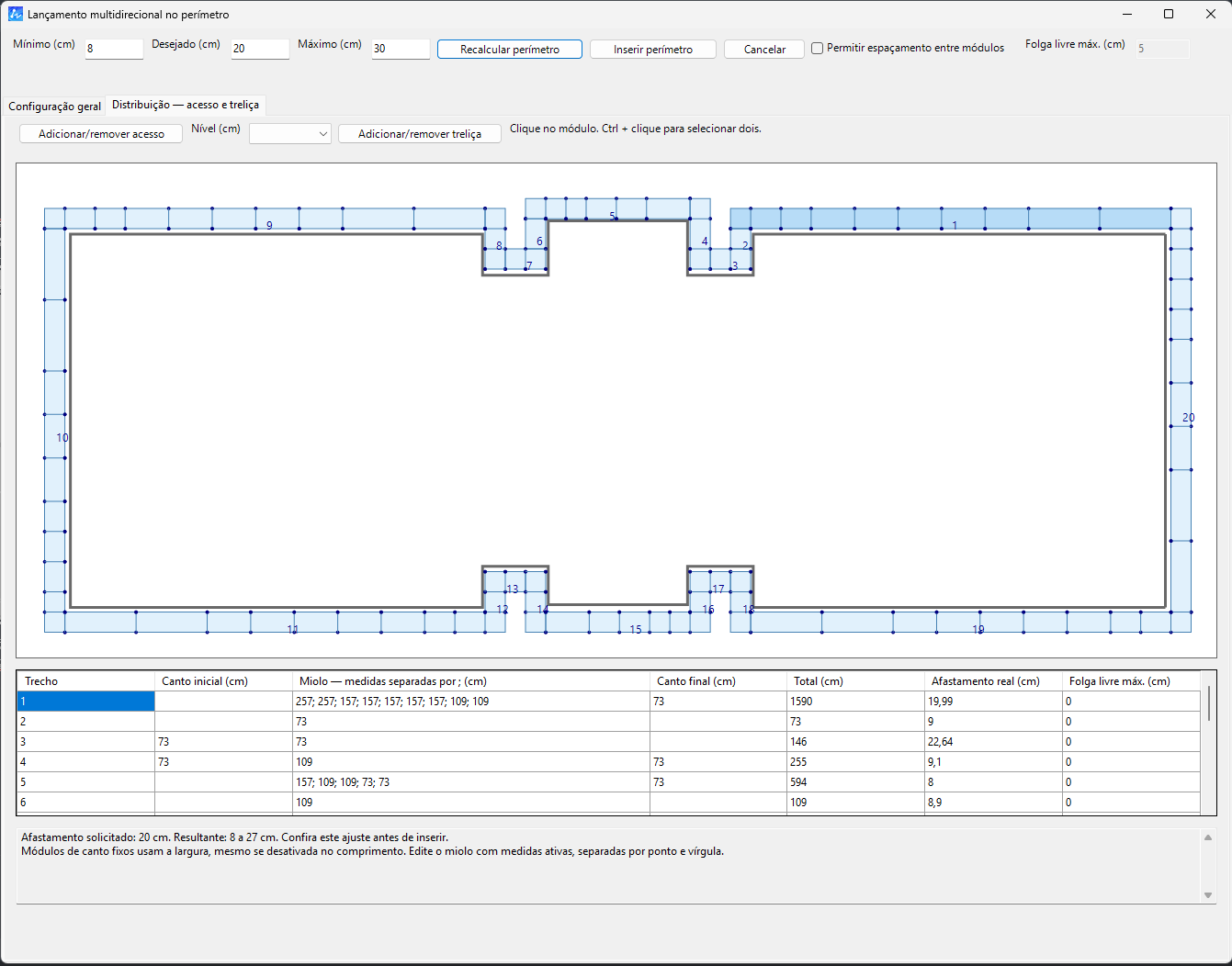
Task: Select the Distribuição — acesso e treliça tab
Action: [186, 105]
